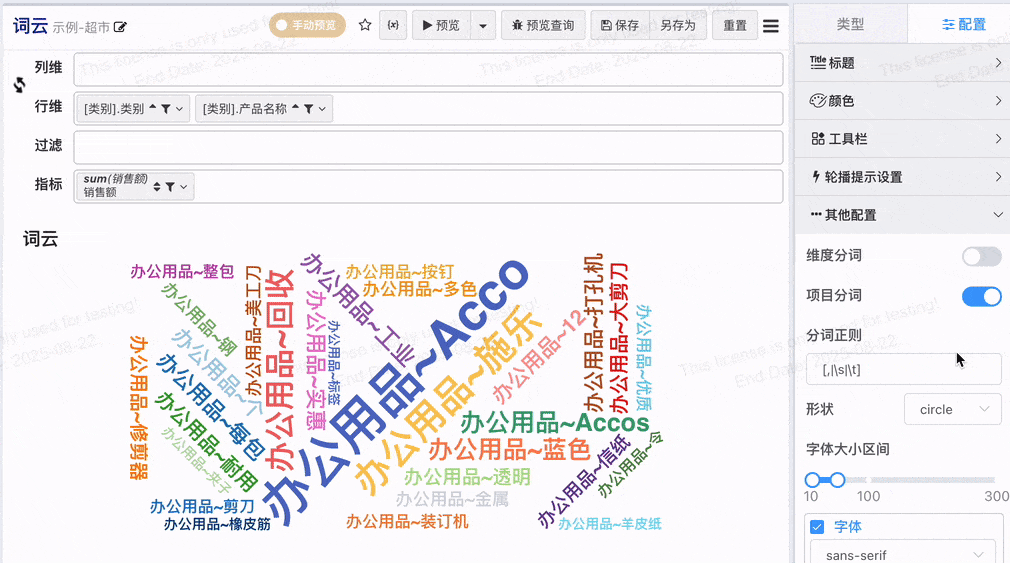Open the preview dropdown arrow
Viewport: 1010px width, 563px height.
(483, 26)
